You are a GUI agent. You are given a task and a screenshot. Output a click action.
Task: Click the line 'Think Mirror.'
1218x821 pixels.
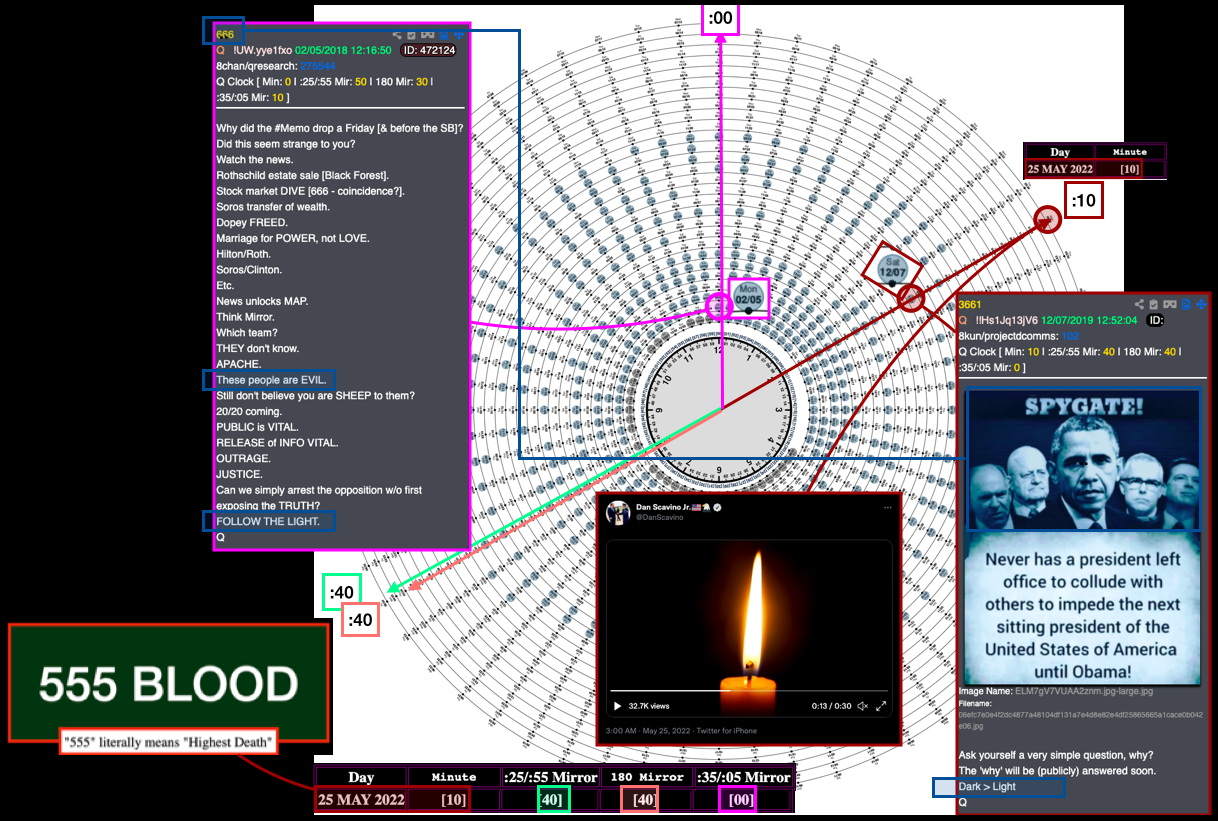pos(245,317)
